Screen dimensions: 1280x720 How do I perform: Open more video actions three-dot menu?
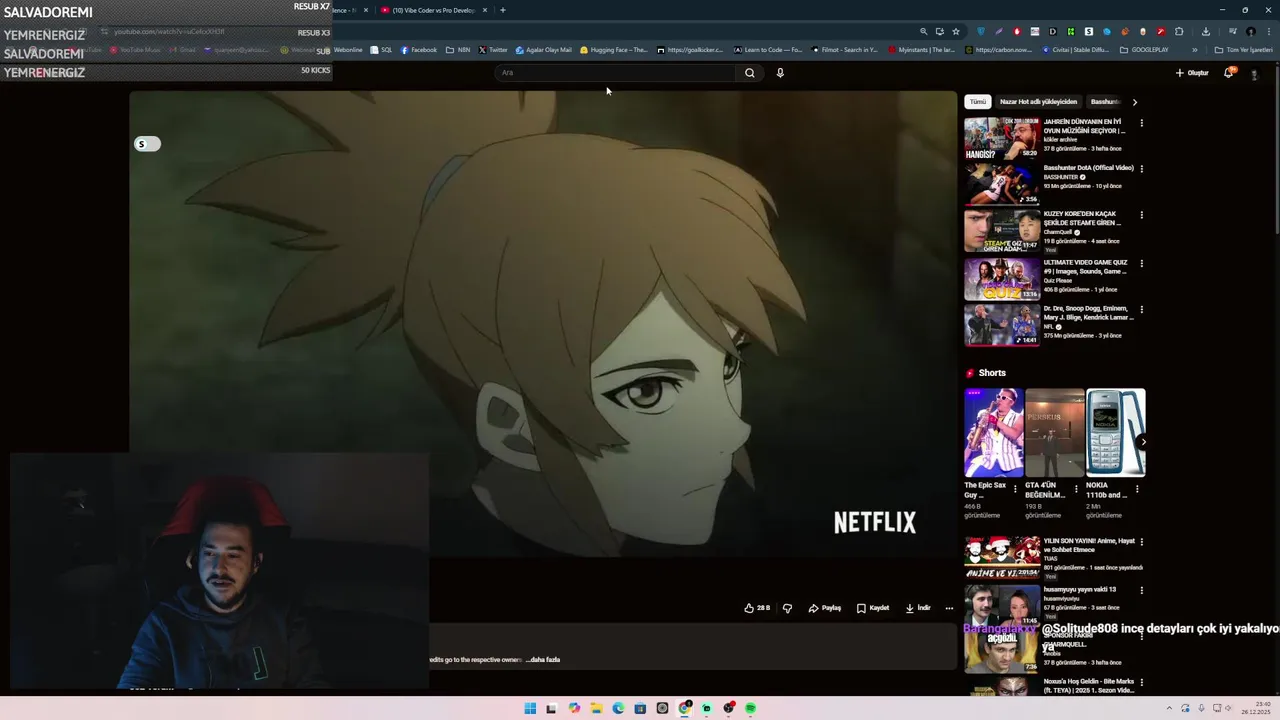(x=949, y=608)
